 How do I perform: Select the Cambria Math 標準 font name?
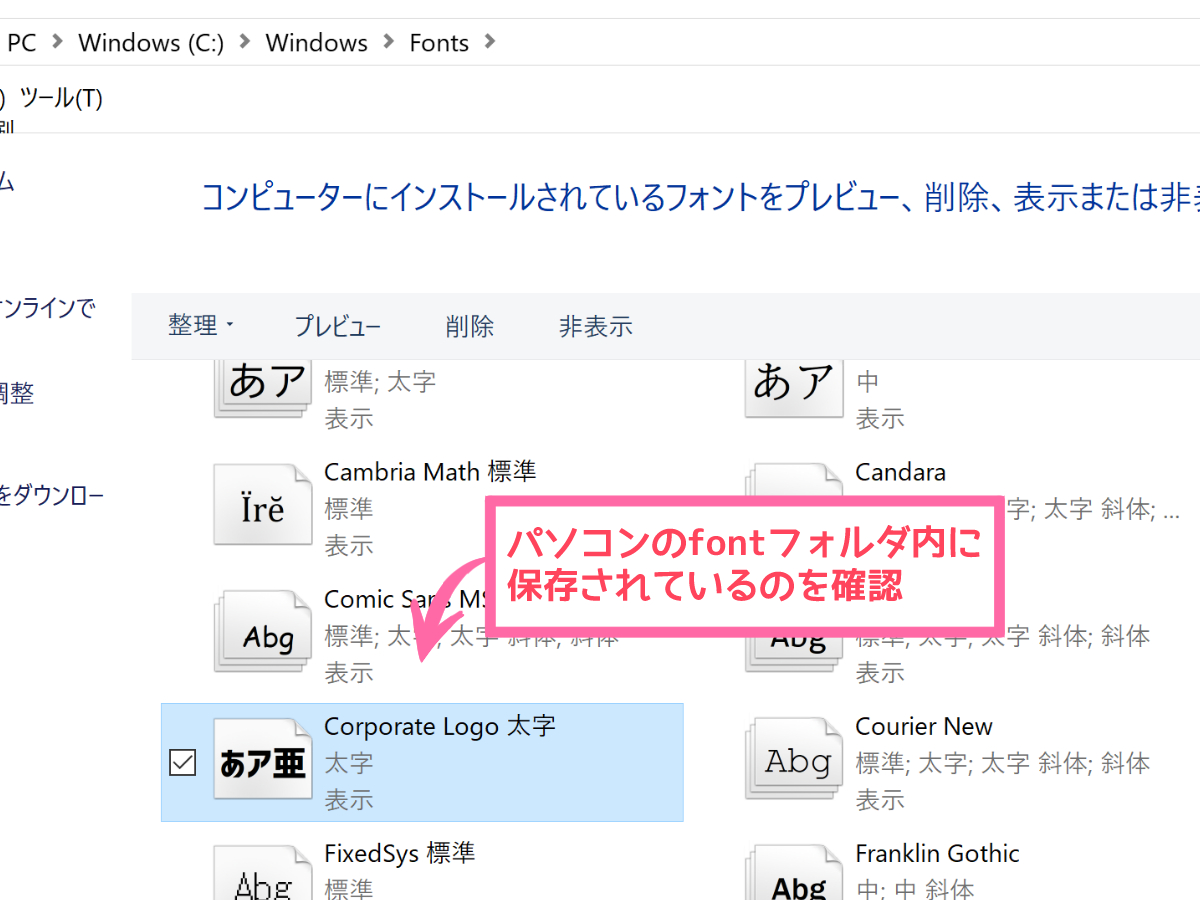(430, 471)
